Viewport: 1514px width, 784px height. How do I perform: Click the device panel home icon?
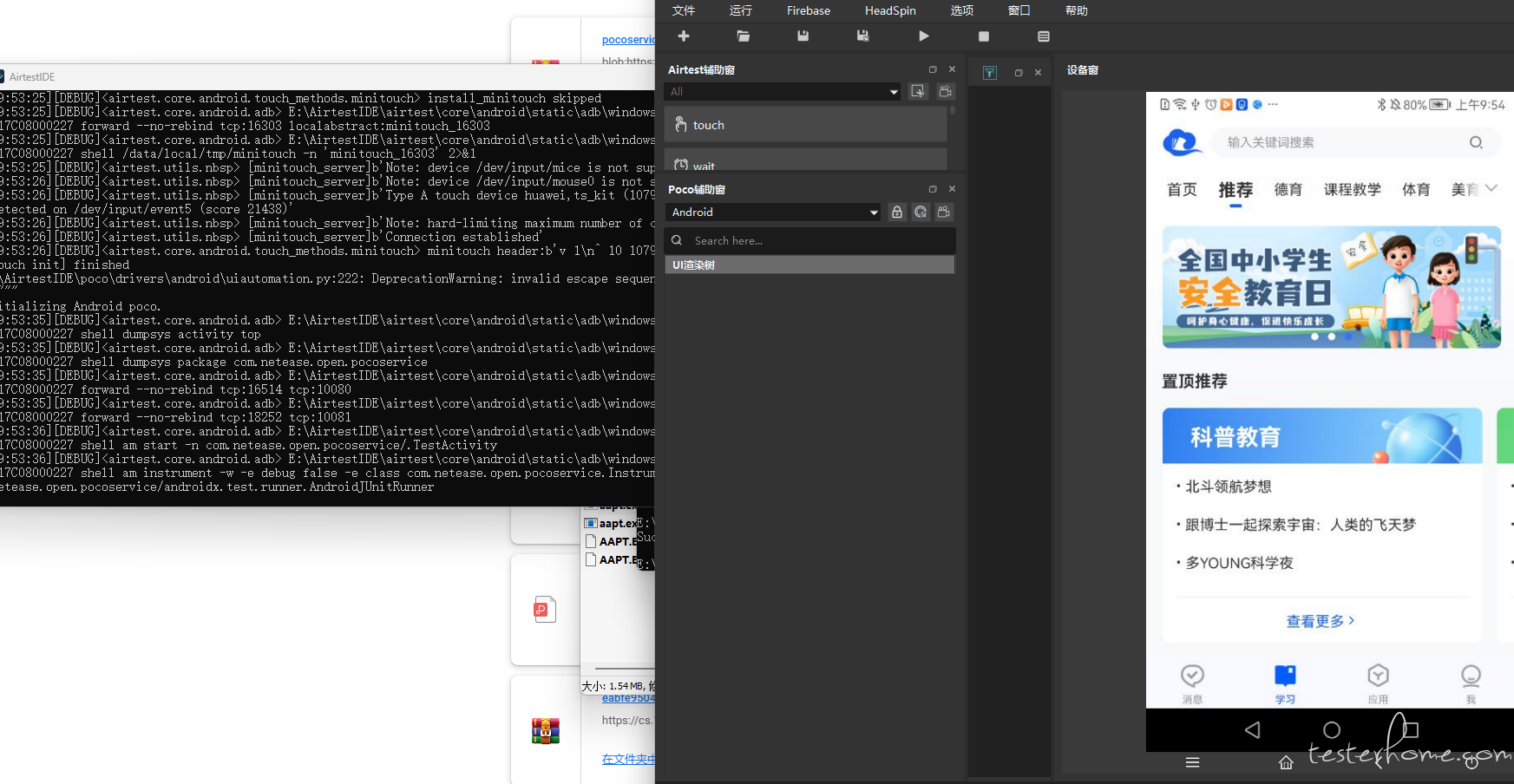[x=1286, y=762]
